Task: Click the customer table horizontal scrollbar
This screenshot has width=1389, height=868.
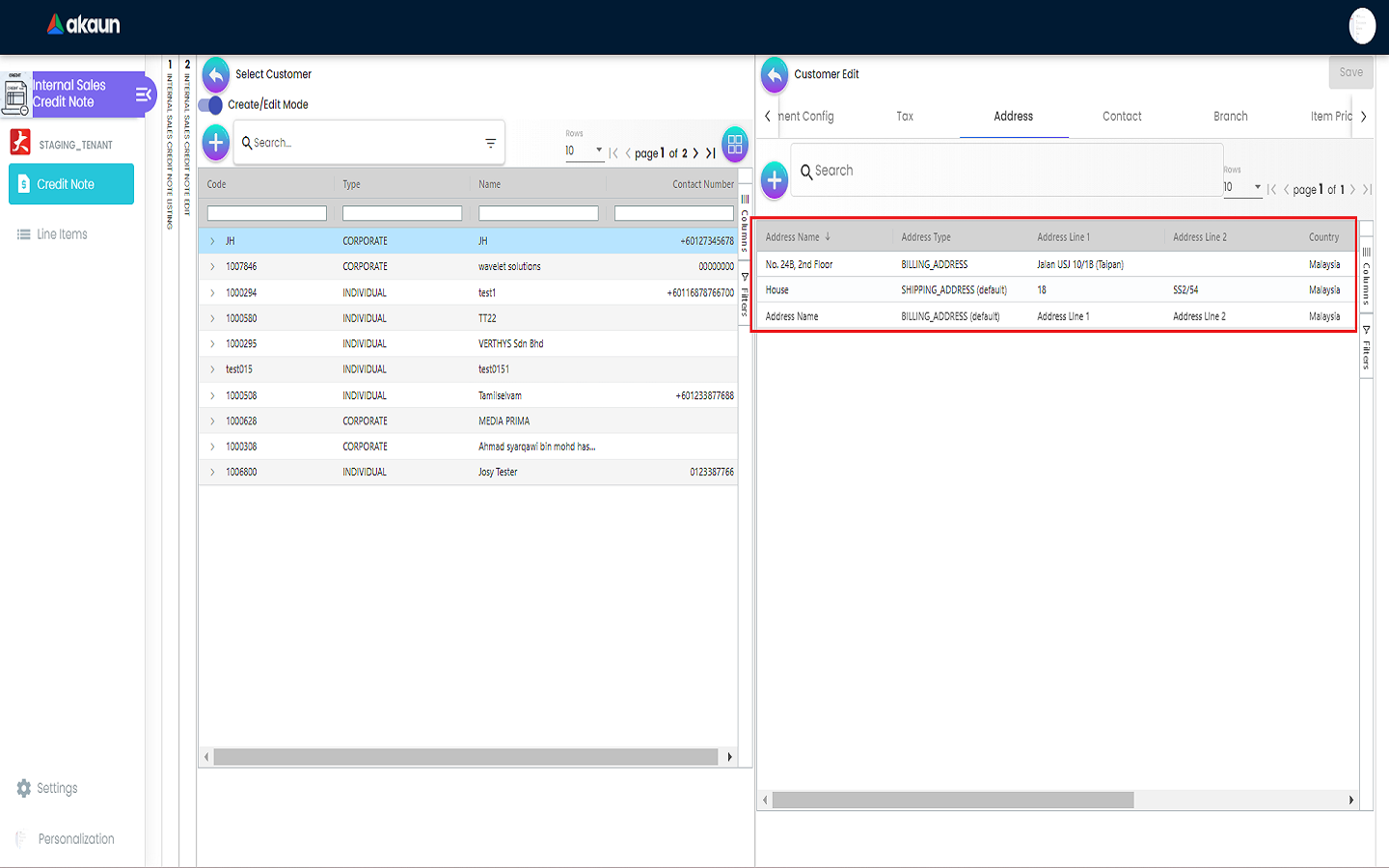Action: (465, 757)
